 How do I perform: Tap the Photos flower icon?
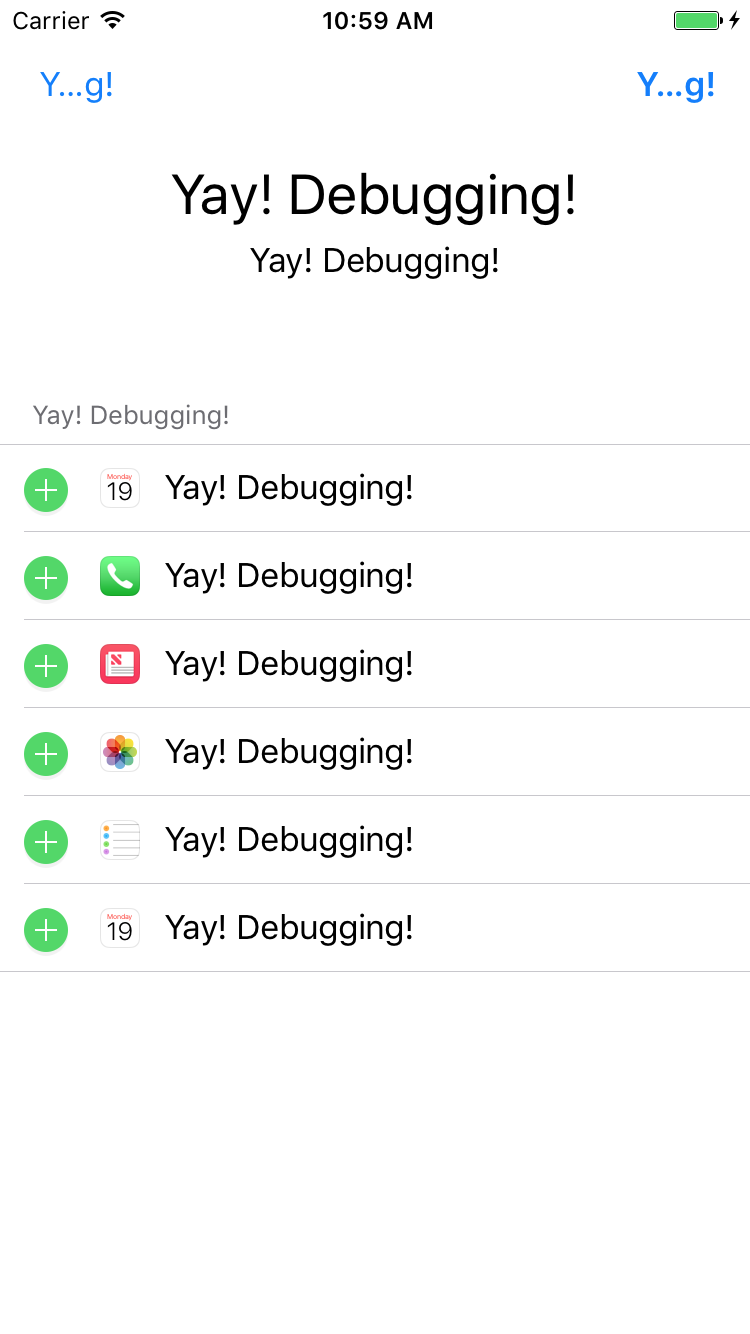[119, 752]
